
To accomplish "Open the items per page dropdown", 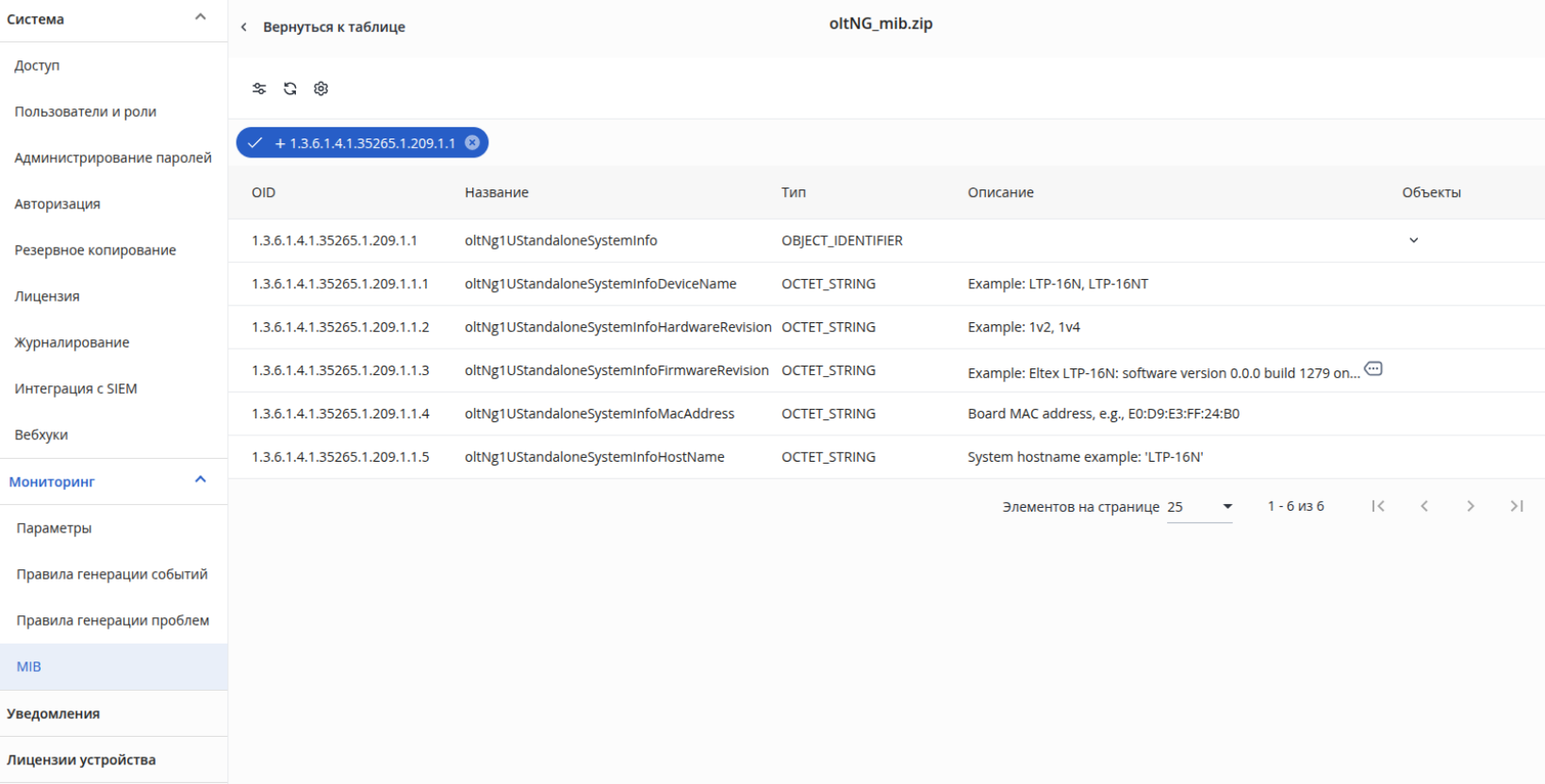I will (x=1200, y=507).
